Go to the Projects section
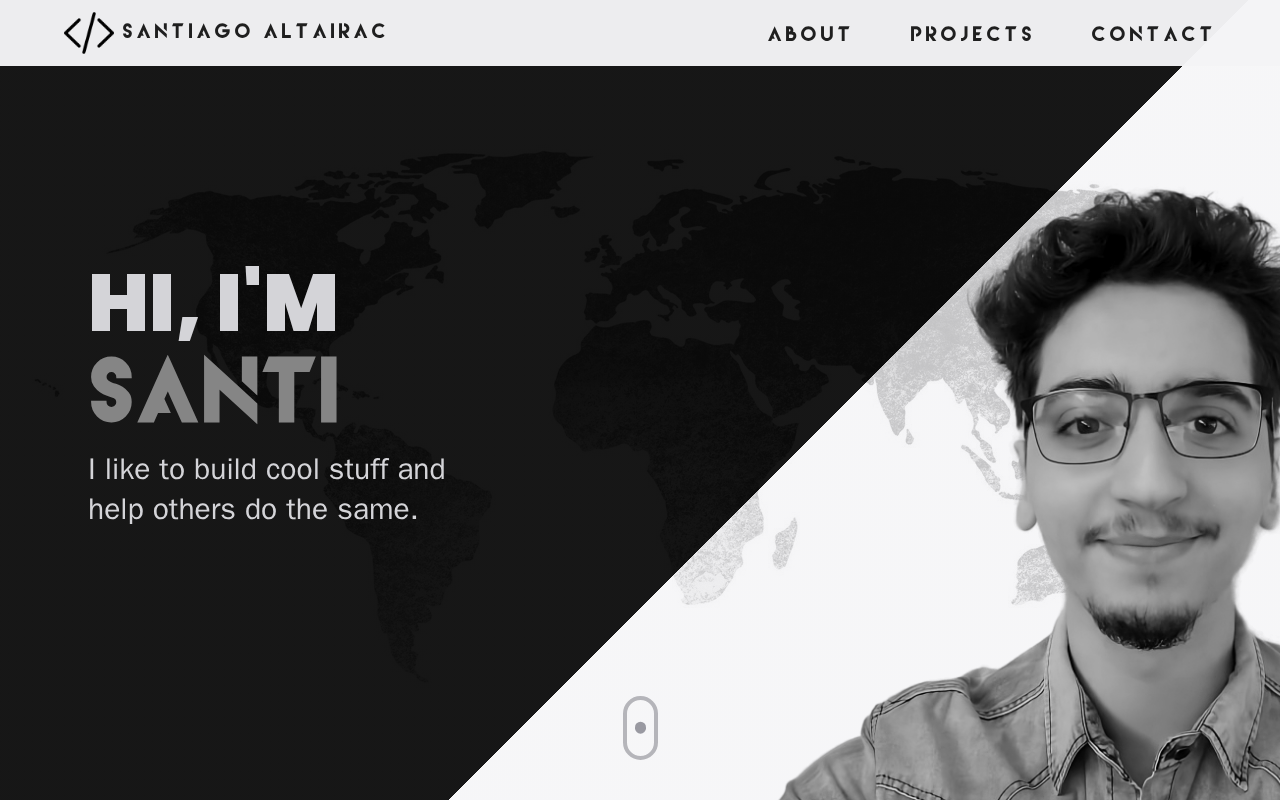This screenshot has height=800, width=1280. (x=972, y=34)
